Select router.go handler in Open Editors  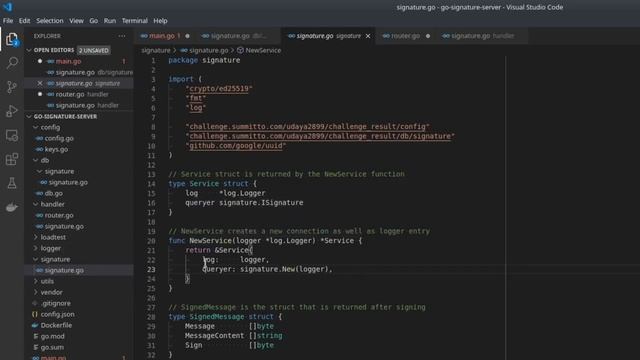[x=82, y=94]
